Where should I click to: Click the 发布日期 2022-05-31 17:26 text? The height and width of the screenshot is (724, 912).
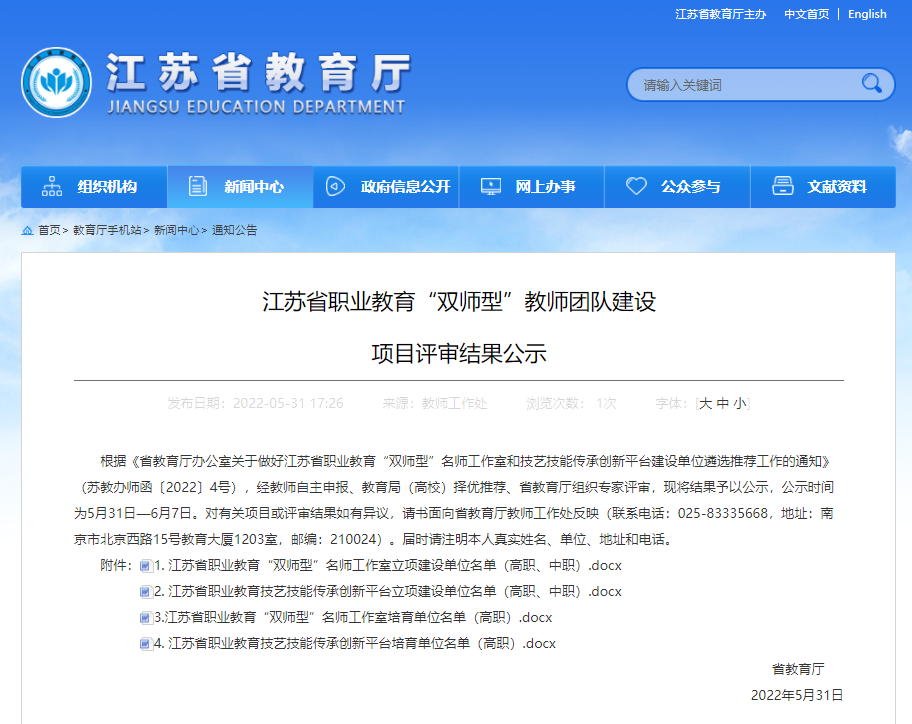tap(255, 404)
